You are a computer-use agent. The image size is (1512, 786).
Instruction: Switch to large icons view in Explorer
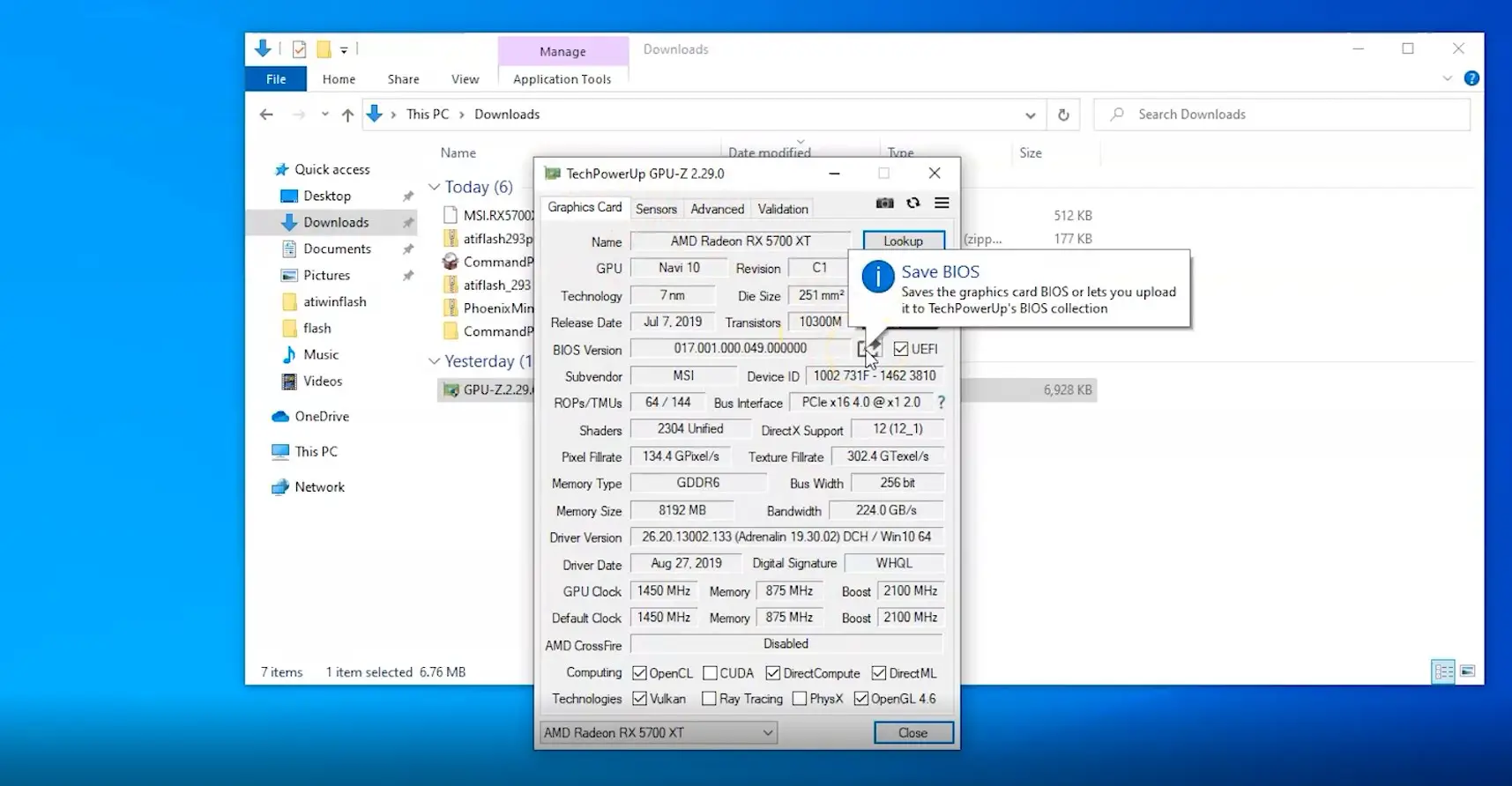coord(1467,671)
